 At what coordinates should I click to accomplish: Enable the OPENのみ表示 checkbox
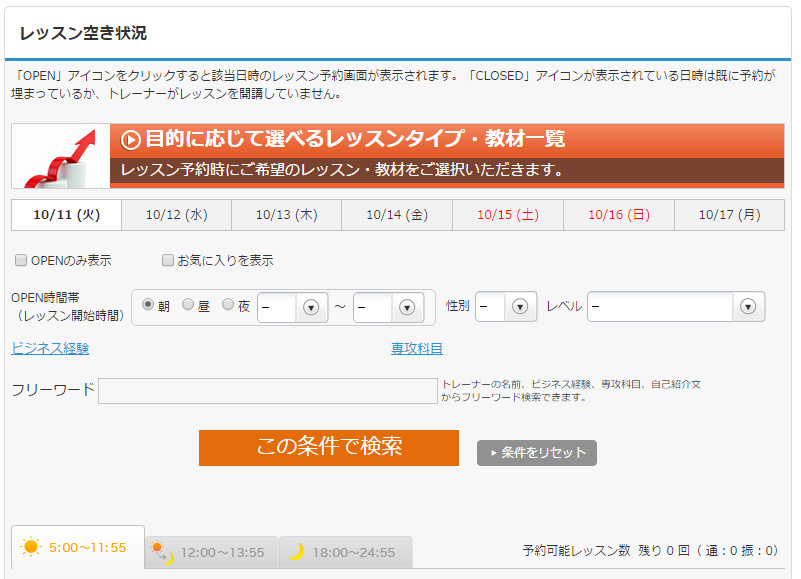21,261
